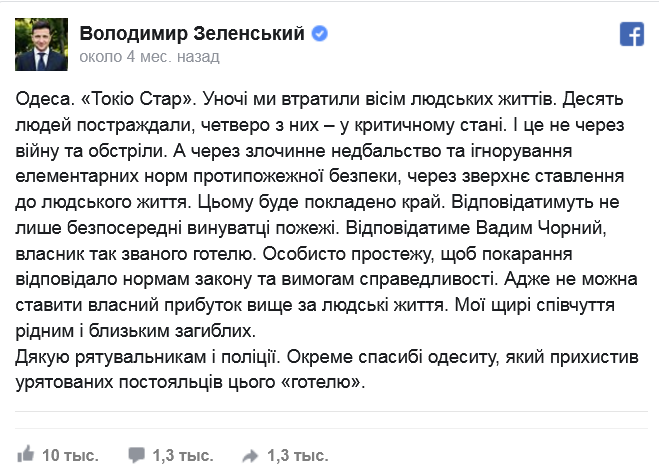Open Zelensky's profile photo thumbnail
The image size is (659, 469).
pos(41,44)
